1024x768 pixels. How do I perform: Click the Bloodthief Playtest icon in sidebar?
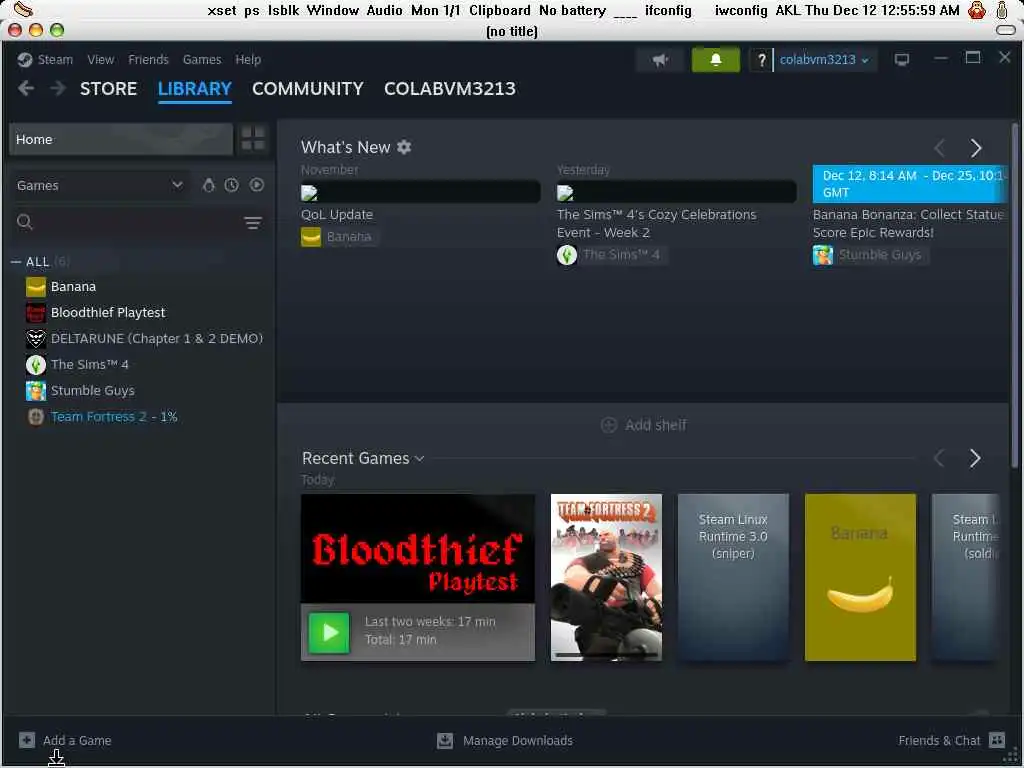point(36,313)
